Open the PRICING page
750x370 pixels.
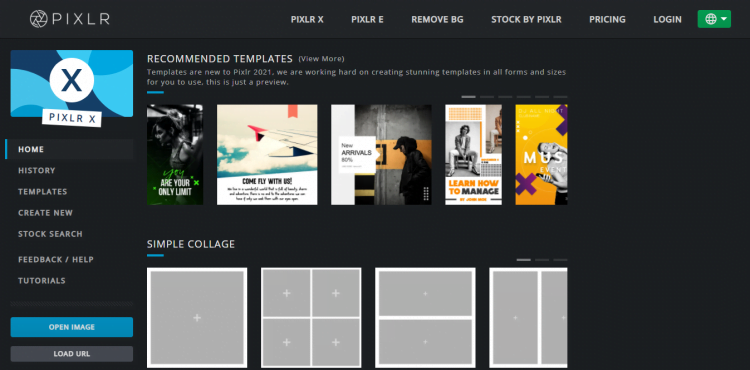(x=607, y=20)
